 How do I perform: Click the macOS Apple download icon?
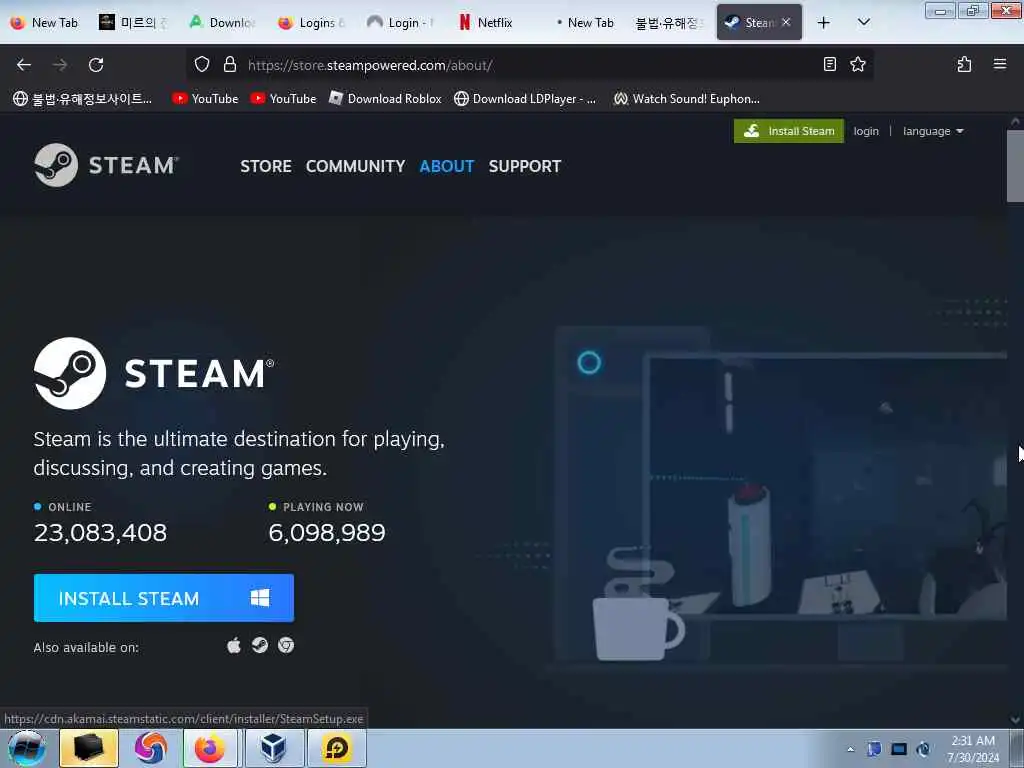pos(234,646)
